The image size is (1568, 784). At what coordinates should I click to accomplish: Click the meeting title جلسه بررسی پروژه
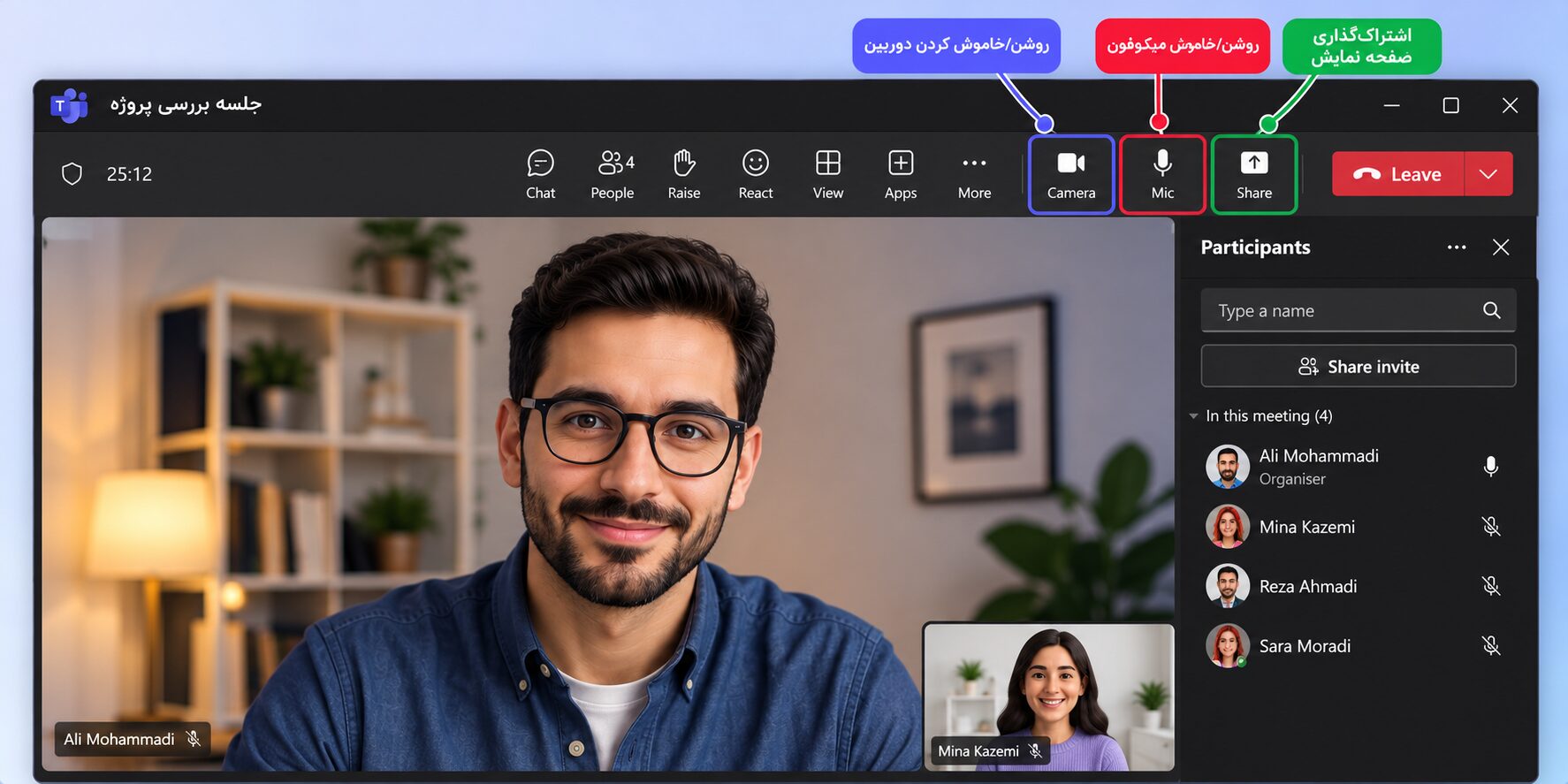point(186,104)
